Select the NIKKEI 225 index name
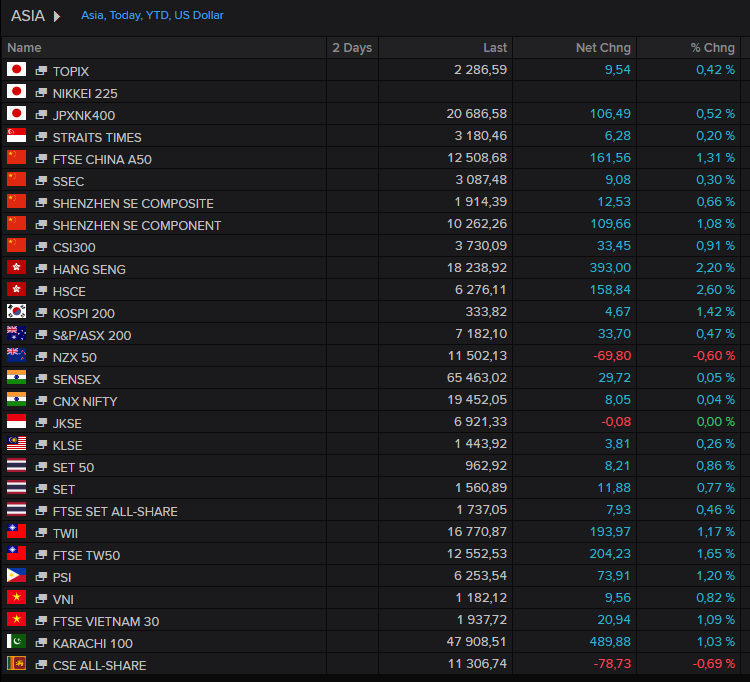This screenshot has height=682, width=750. (x=85, y=94)
